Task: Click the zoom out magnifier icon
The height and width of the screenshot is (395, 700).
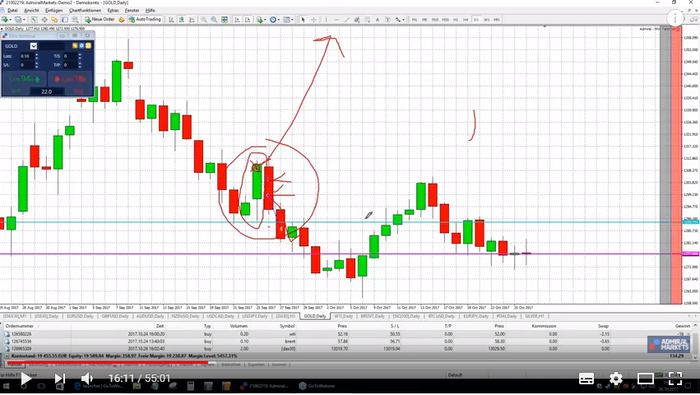Action: point(214,20)
